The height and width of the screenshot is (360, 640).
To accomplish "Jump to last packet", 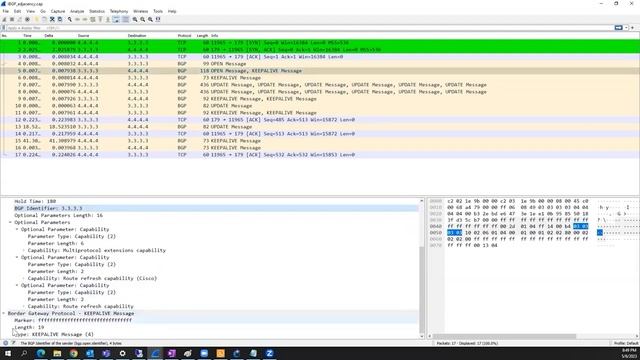I will [108, 19].
